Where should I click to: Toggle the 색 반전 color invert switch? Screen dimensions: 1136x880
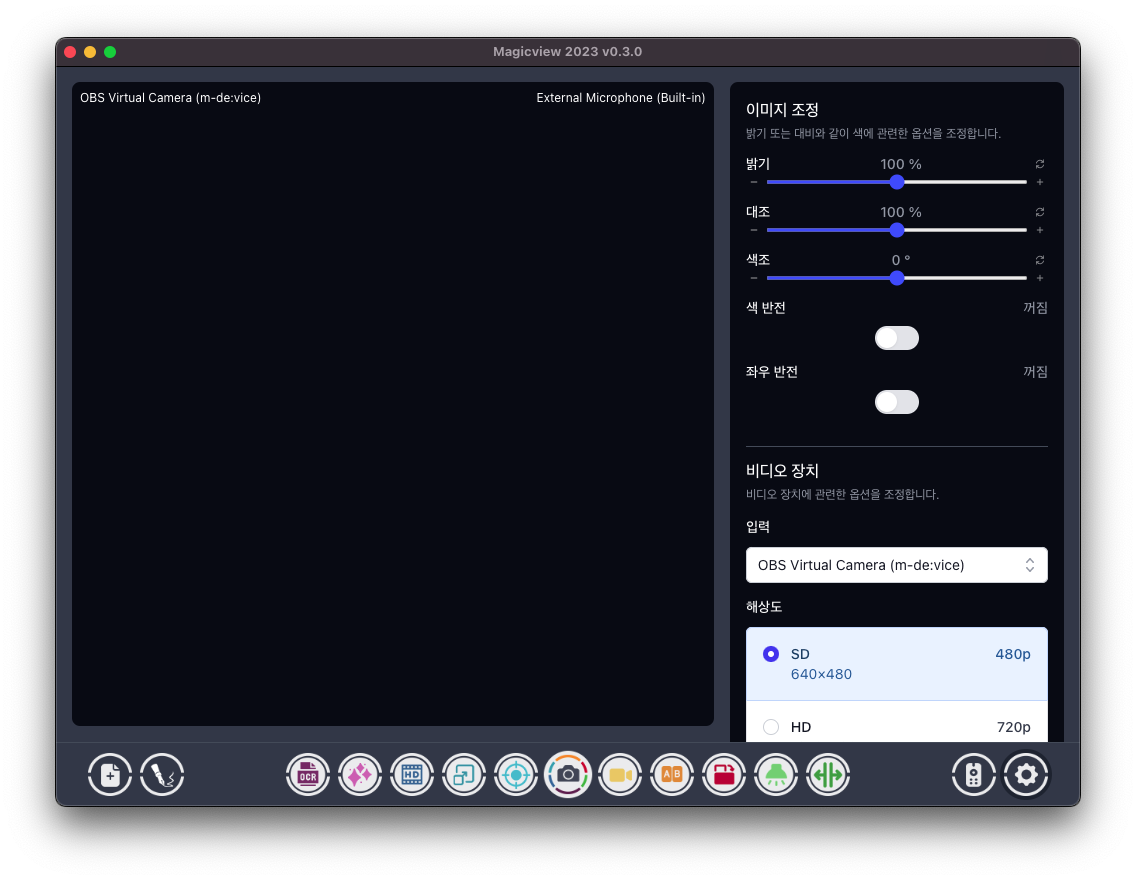896,338
